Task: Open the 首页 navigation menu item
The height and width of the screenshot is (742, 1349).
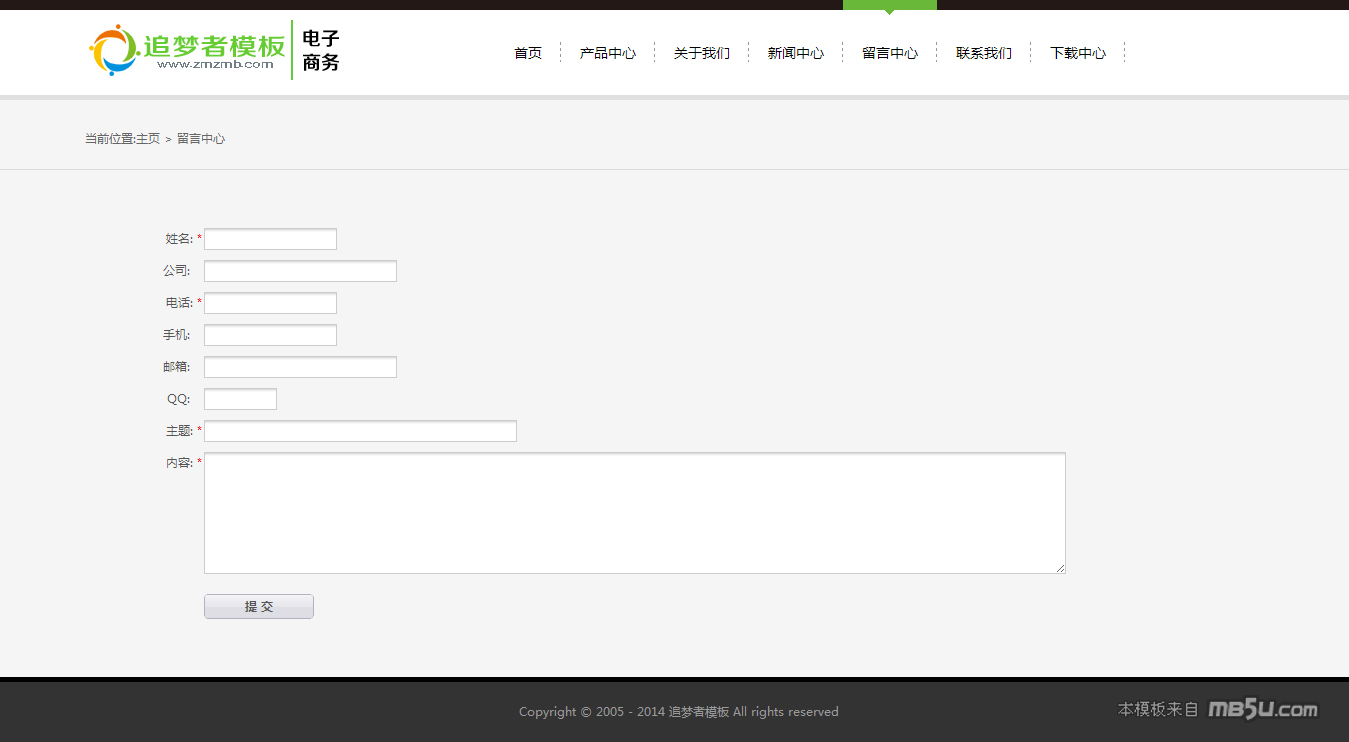Action: (528, 53)
